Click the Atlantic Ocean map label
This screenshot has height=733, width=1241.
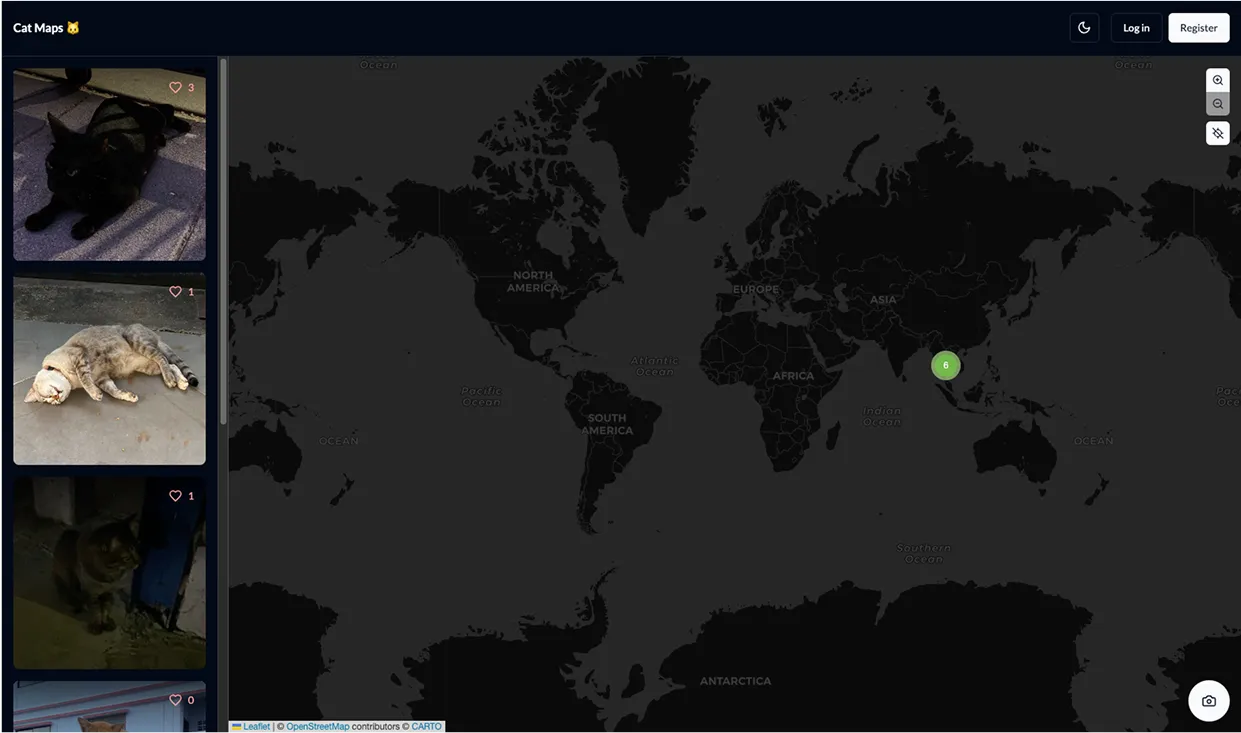tap(655, 366)
